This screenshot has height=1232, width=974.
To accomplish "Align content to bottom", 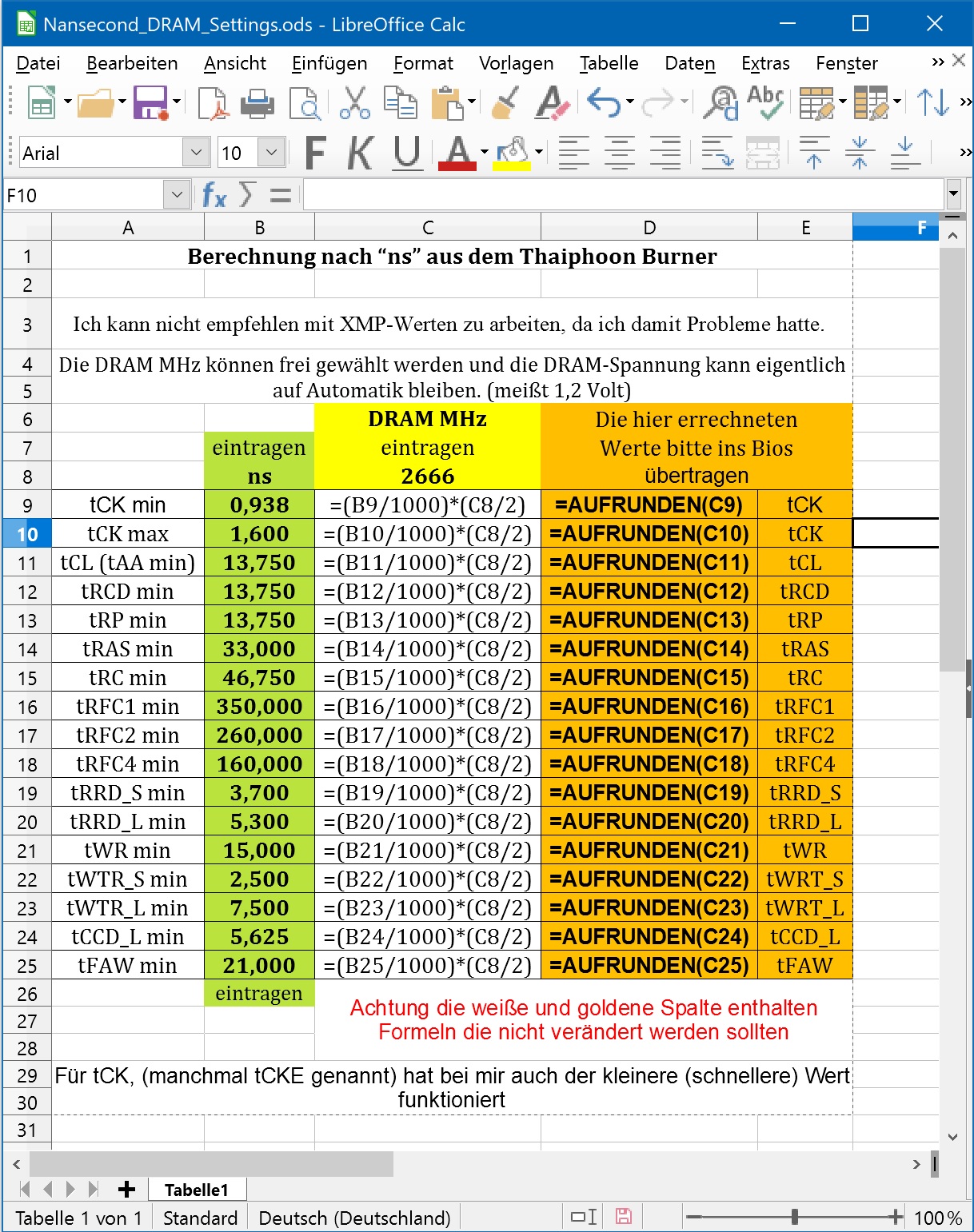I will 905,152.
